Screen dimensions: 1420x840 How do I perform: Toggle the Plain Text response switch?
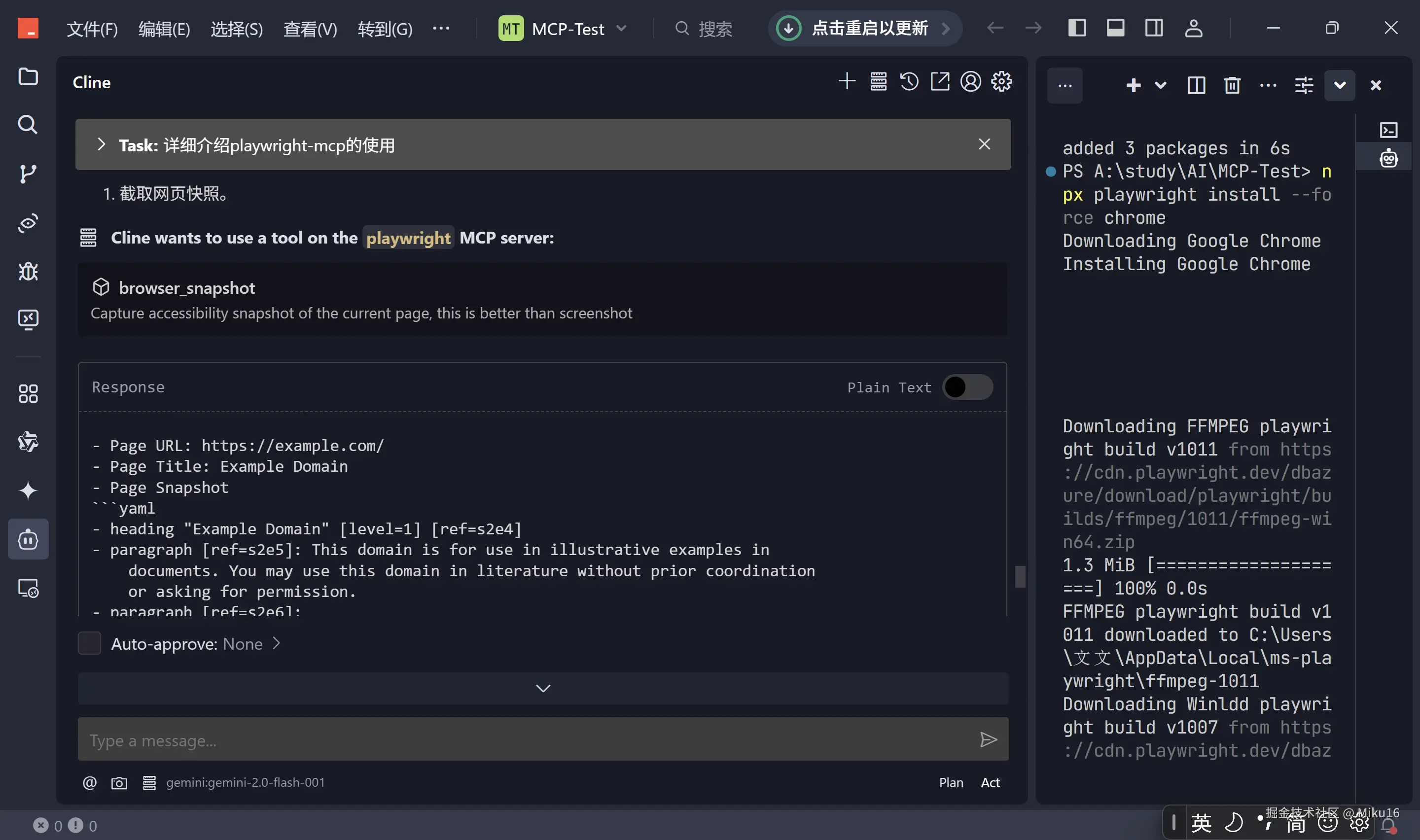click(x=967, y=388)
